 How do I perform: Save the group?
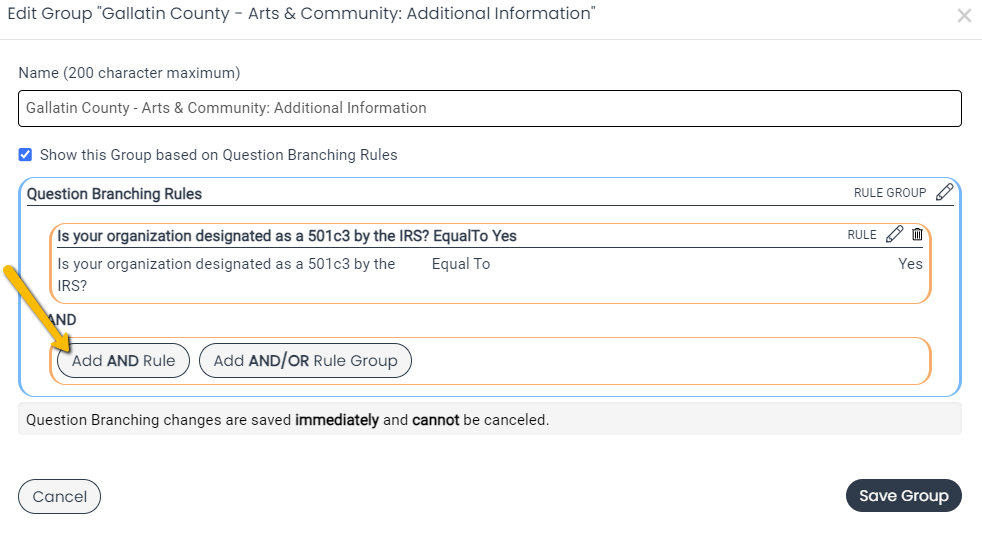pyautogui.click(x=904, y=496)
